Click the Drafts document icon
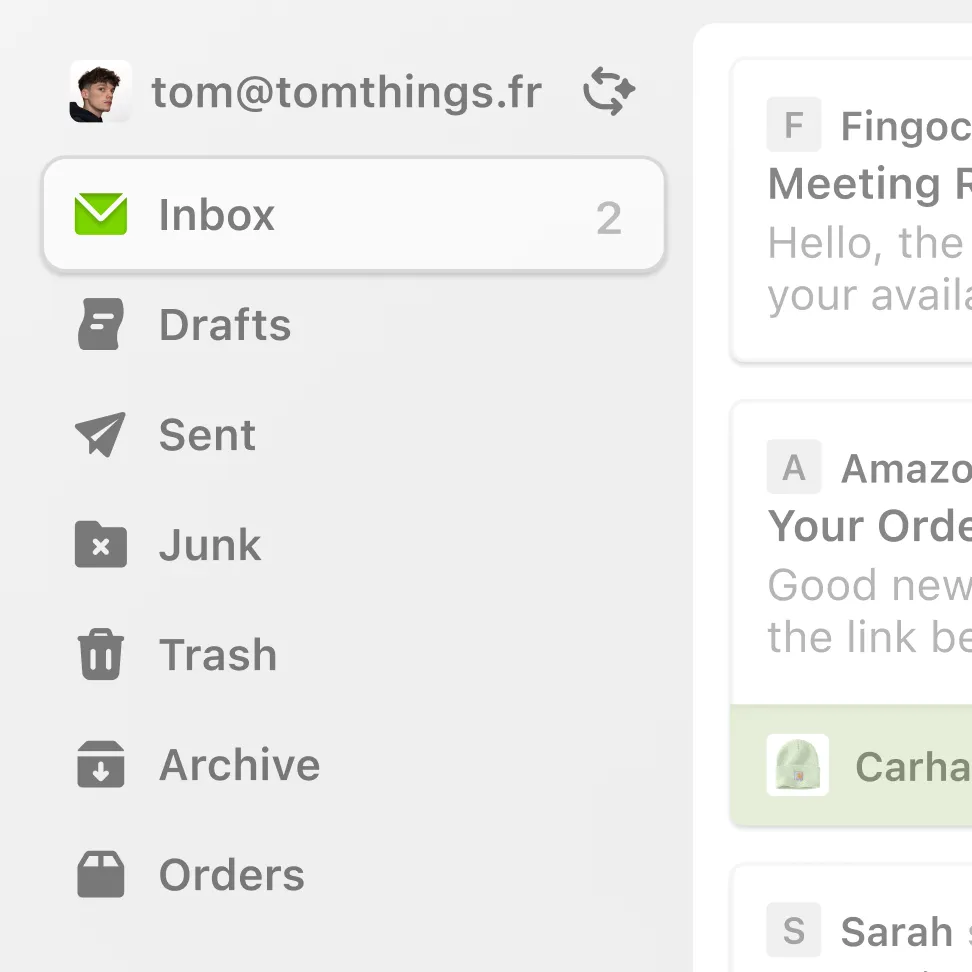The height and width of the screenshot is (972, 972). pos(101,325)
